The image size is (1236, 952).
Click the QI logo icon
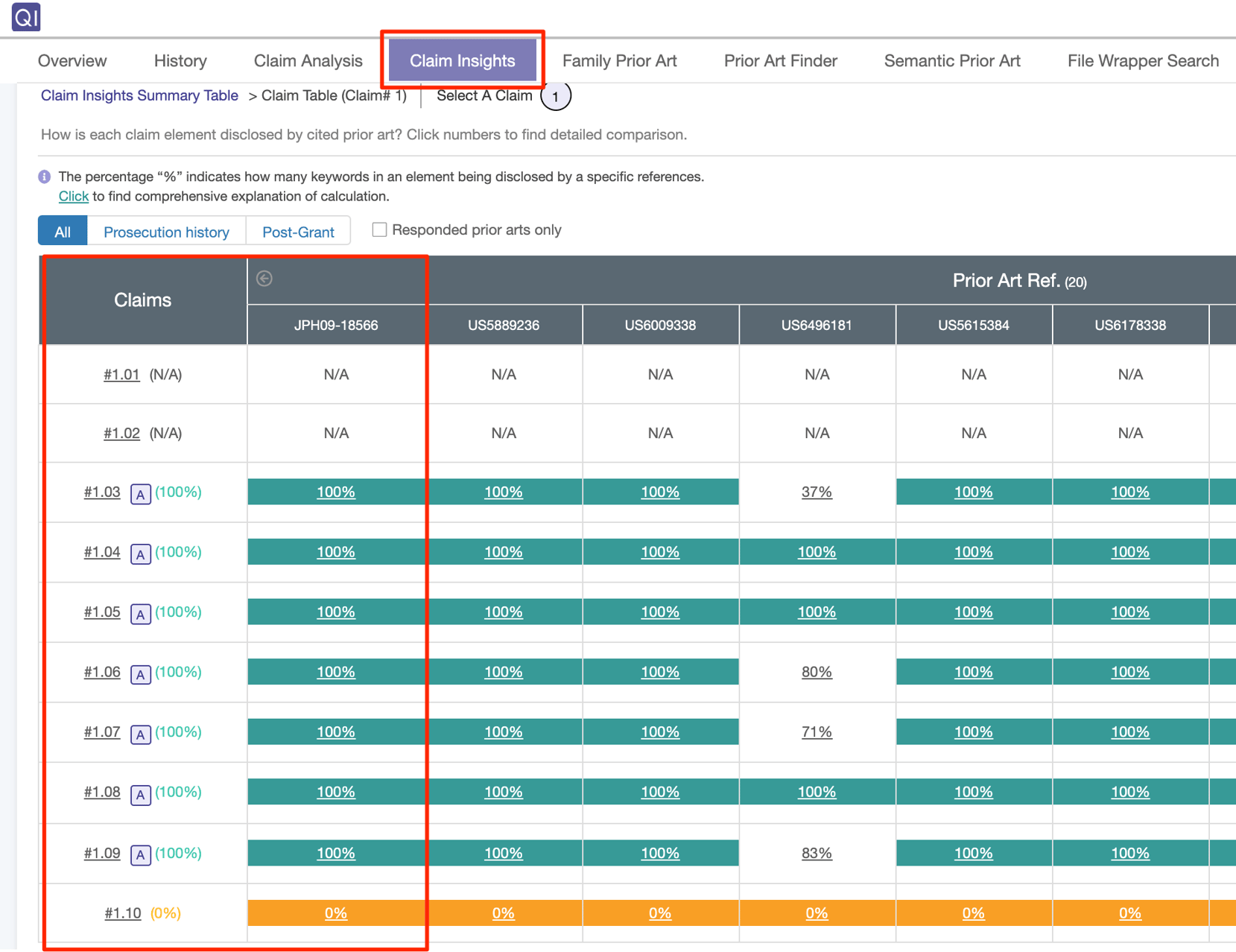tap(25, 17)
